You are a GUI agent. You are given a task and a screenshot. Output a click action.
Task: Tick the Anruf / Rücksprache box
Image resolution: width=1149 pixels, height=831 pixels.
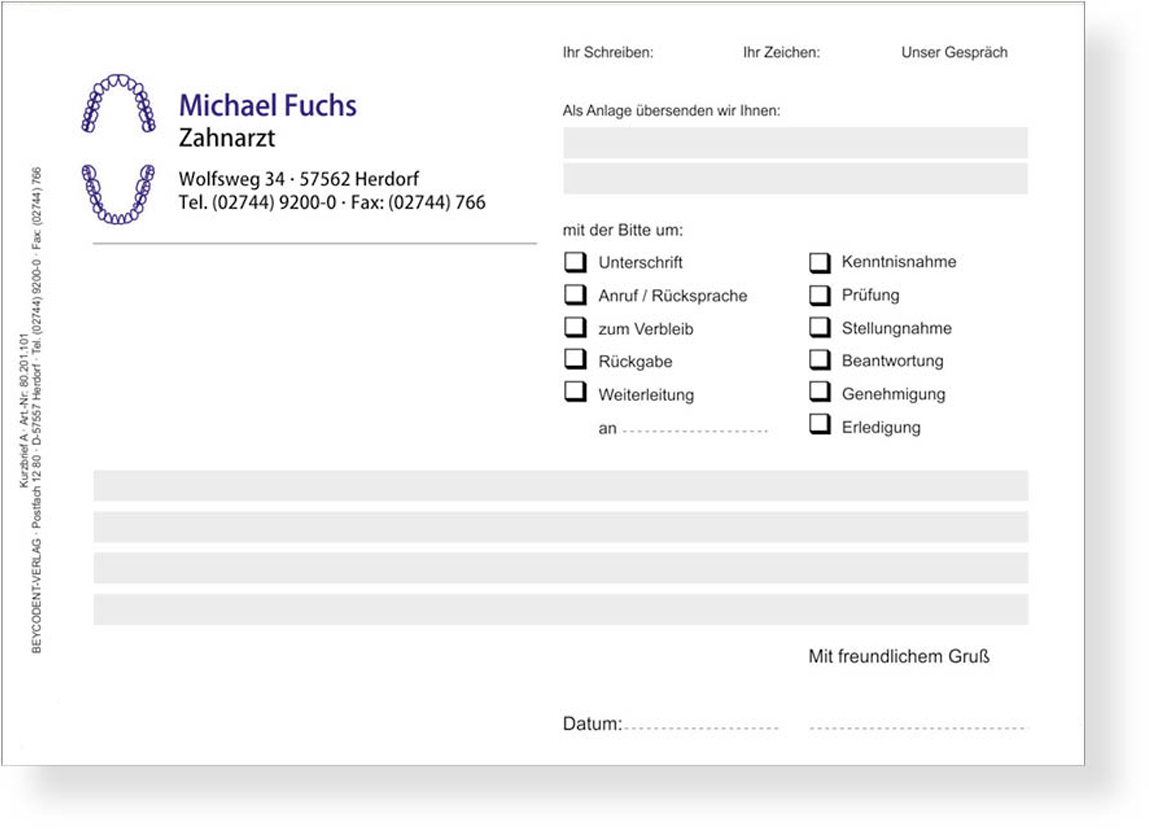575,295
